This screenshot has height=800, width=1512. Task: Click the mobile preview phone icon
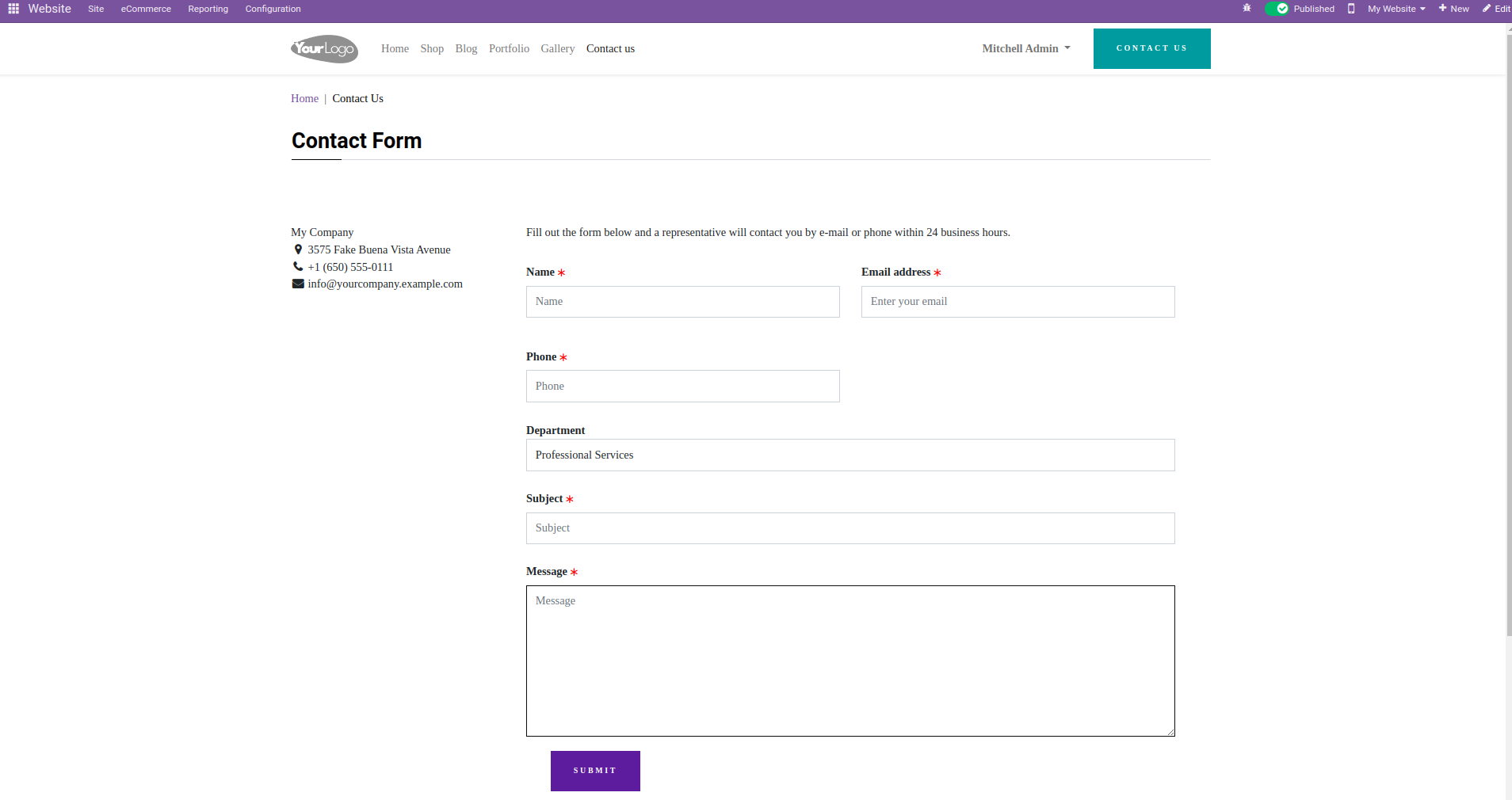pos(1351,9)
